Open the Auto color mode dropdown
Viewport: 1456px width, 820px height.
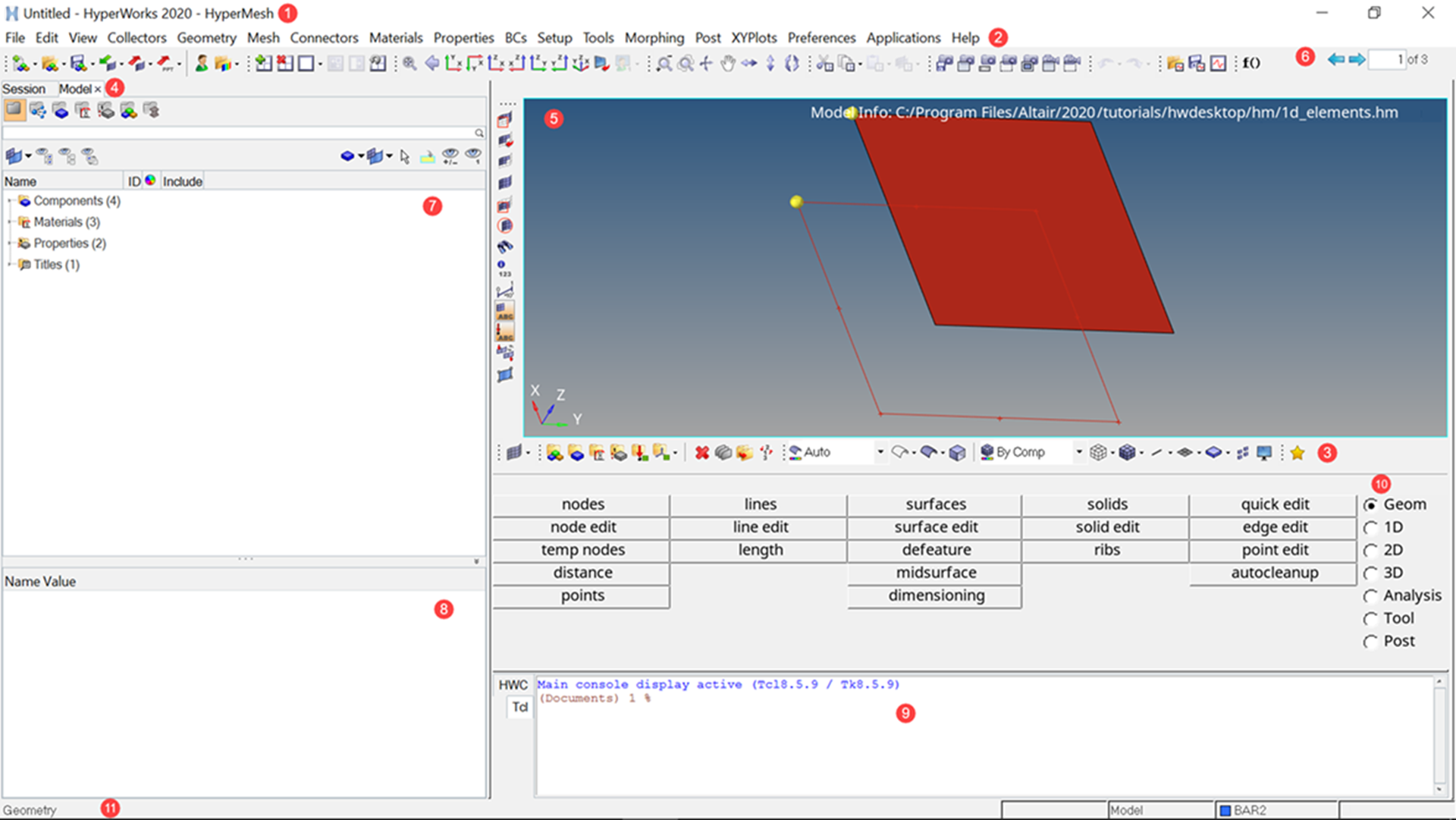point(880,452)
